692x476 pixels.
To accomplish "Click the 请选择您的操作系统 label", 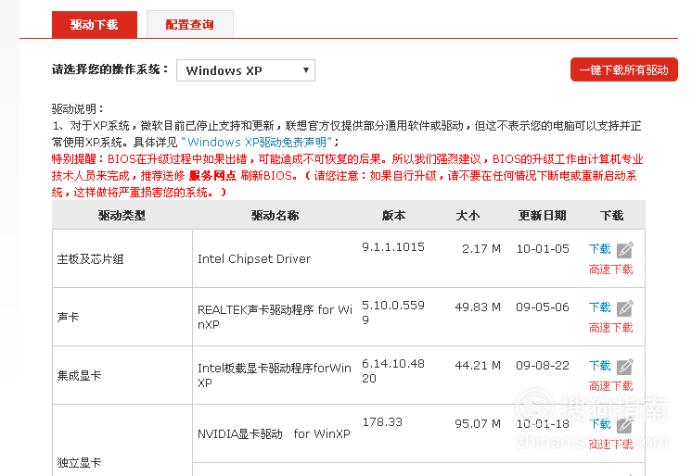I will (110, 70).
